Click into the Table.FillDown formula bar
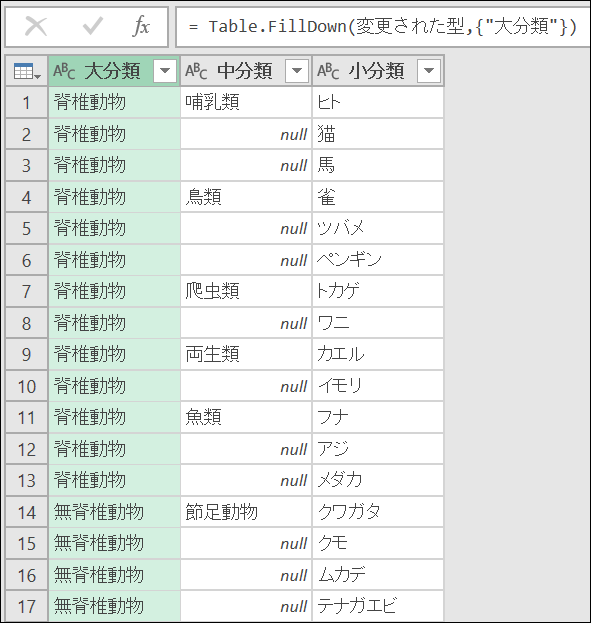Screen dimensions: 591x623 (383, 27)
